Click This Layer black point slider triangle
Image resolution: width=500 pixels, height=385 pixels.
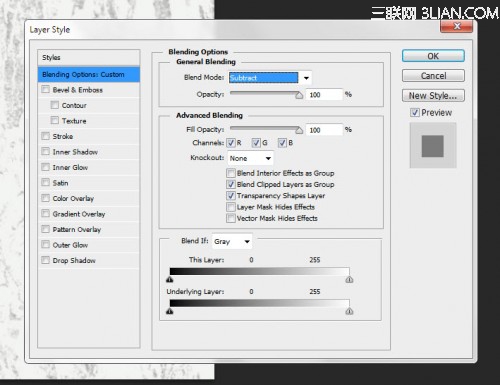pos(170,279)
